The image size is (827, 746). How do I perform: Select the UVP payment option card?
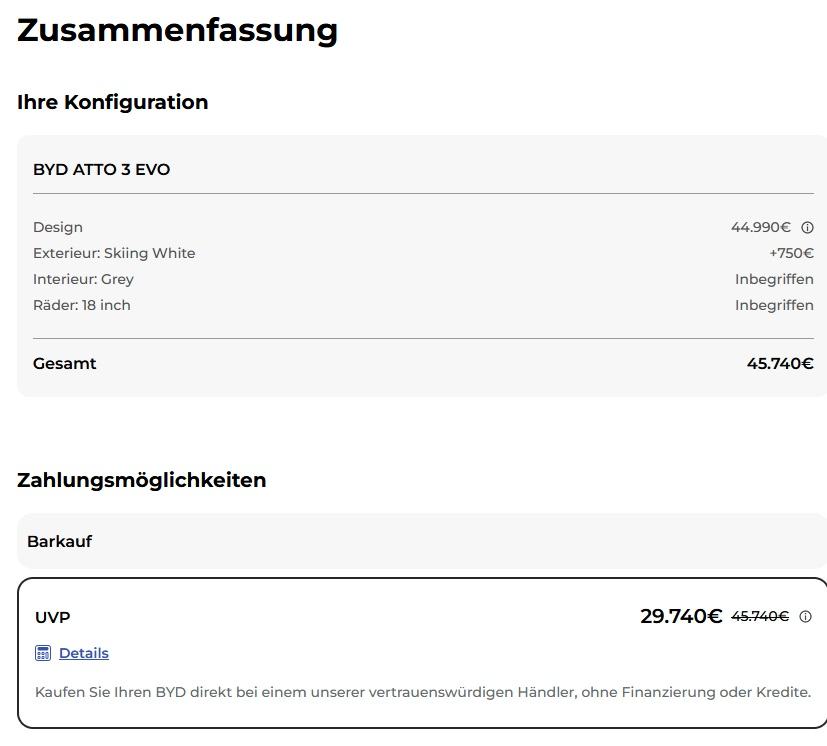pyautogui.click(x=422, y=653)
